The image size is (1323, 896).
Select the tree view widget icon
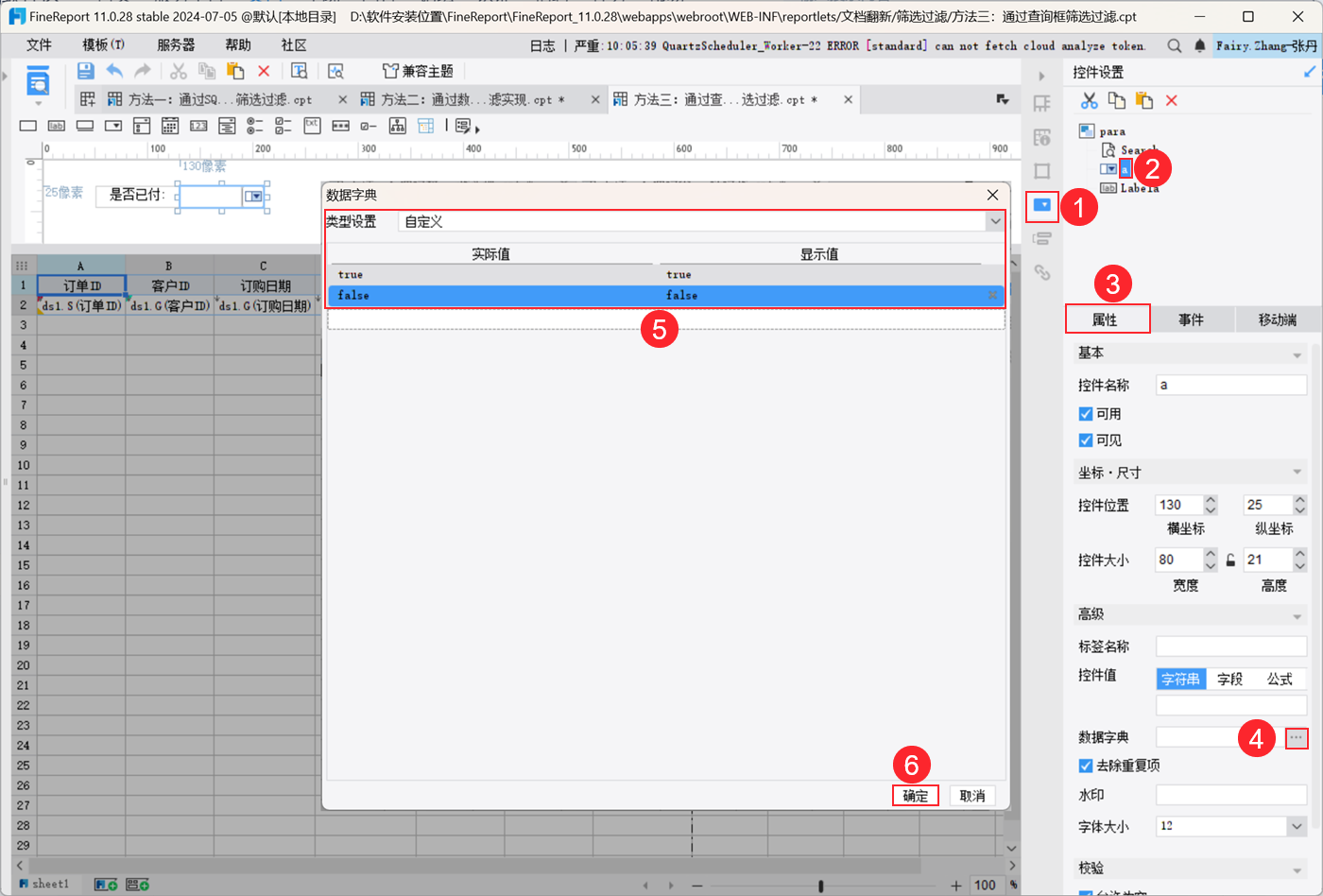pyautogui.click(x=397, y=126)
